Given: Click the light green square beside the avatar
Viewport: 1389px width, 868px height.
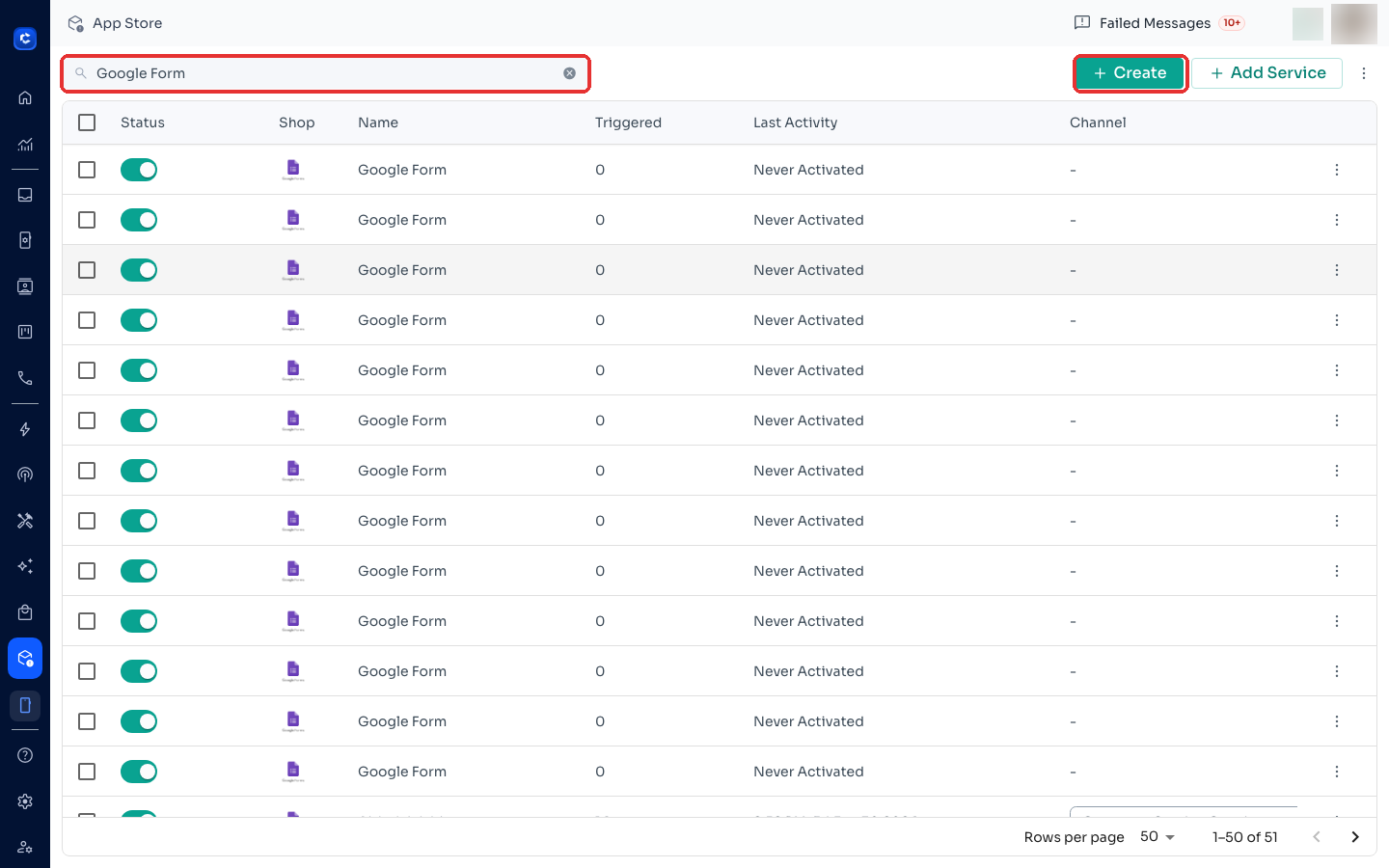Looking at the screenshot, I should coord(1308,24).
